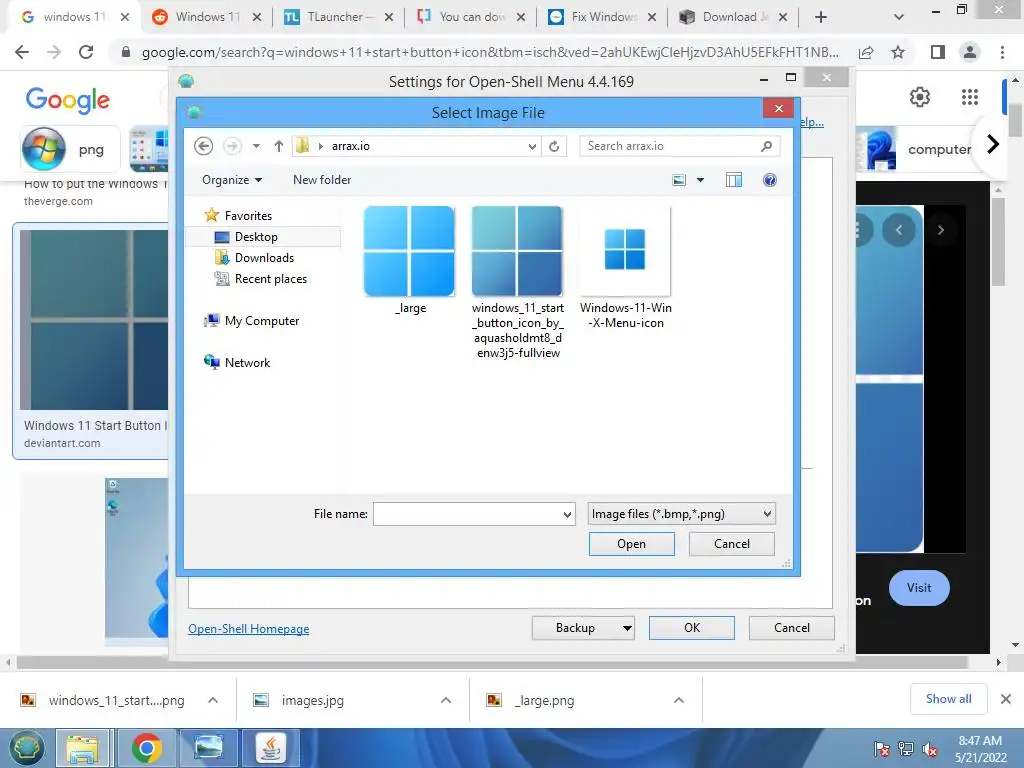Click New folder button
This screenshot has height=768, width=1024.
(322, 180)
